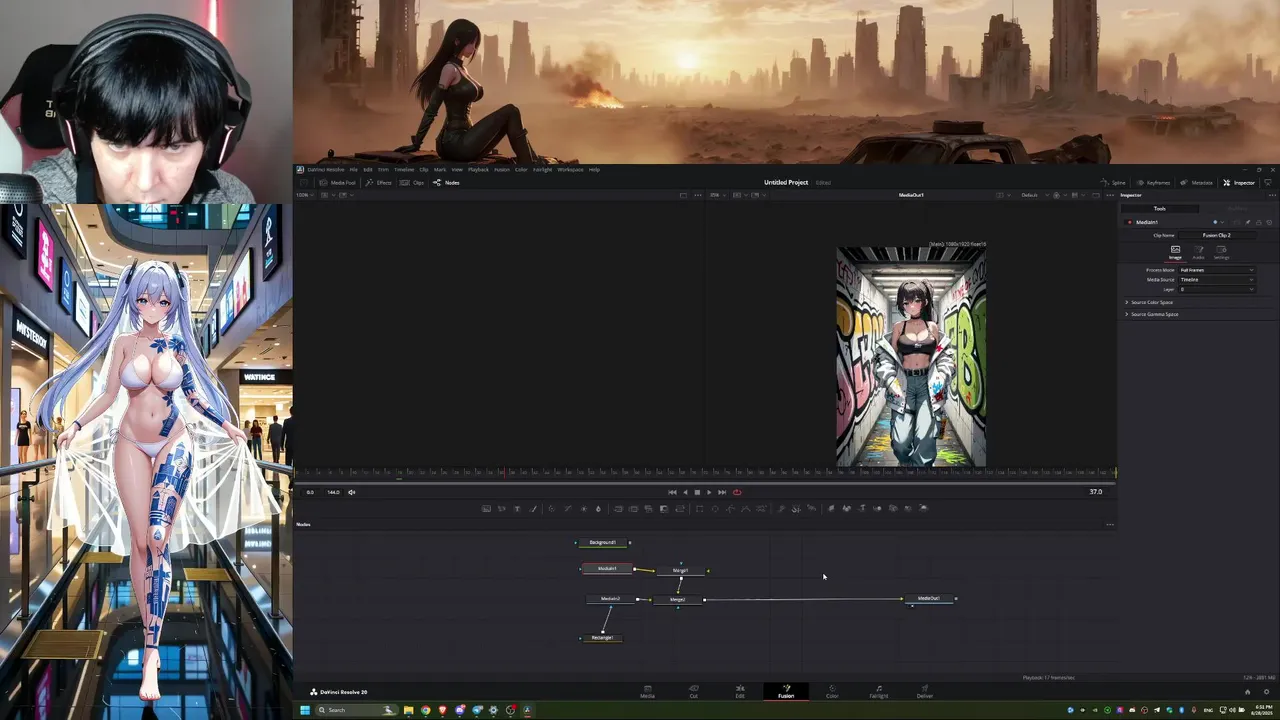Select the Rectangle1 mask node

(602, 637)
